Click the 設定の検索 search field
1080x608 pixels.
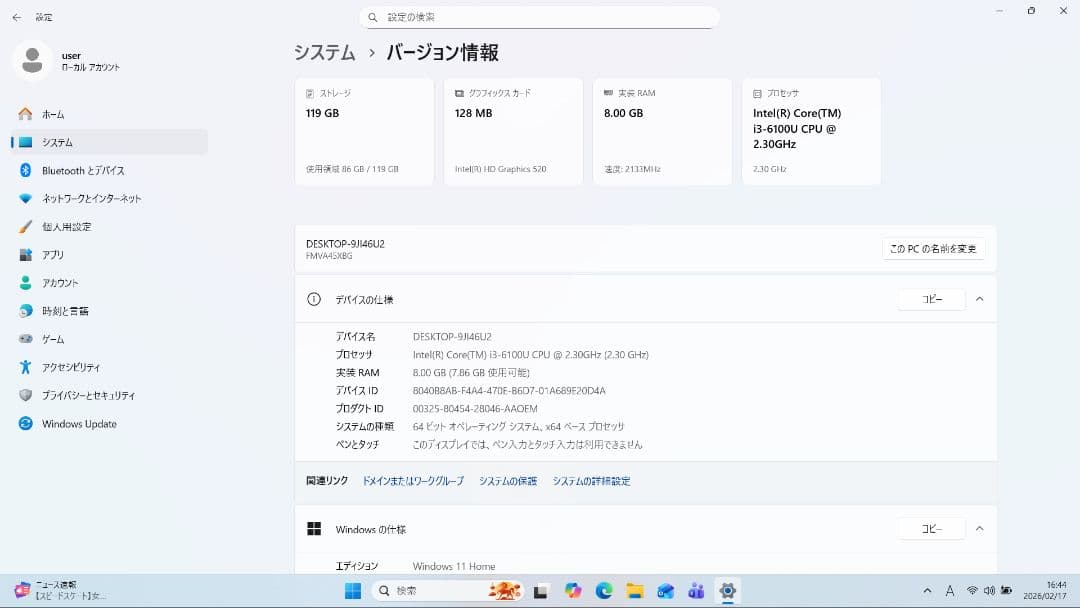point(540,17)
